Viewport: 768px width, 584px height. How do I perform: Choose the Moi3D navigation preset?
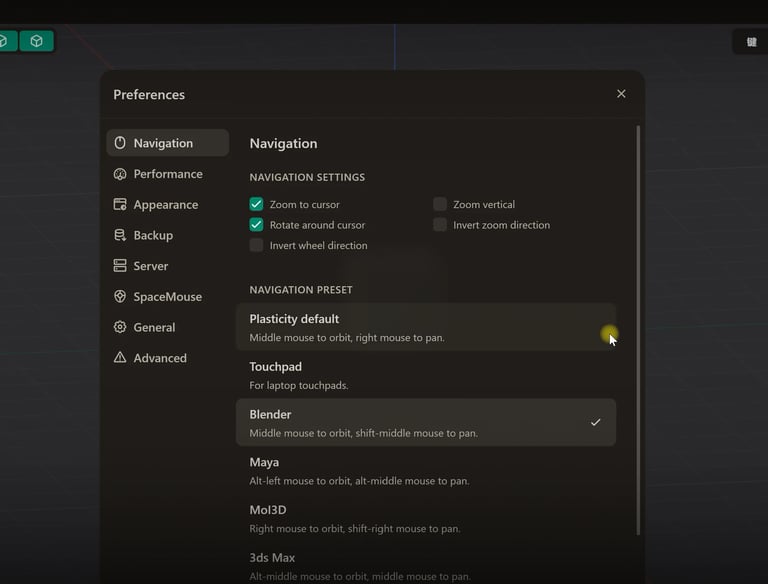click(x=426, y=518)
